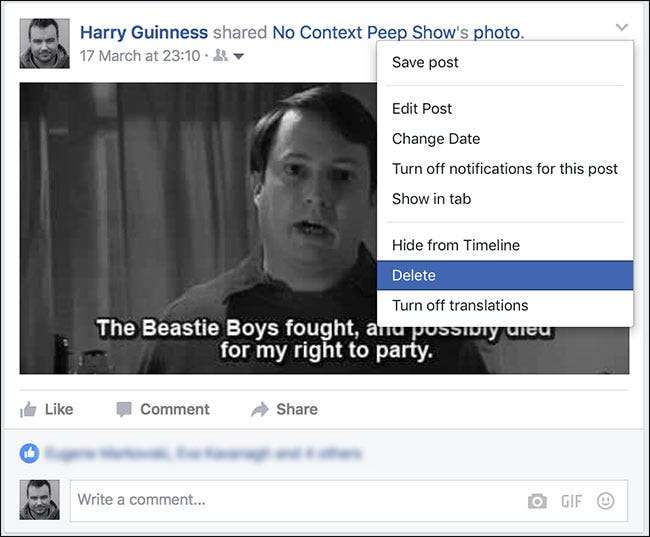Open the post audience selector dropdown
Screen dimensions: 650x537
(x=231, y=57)
